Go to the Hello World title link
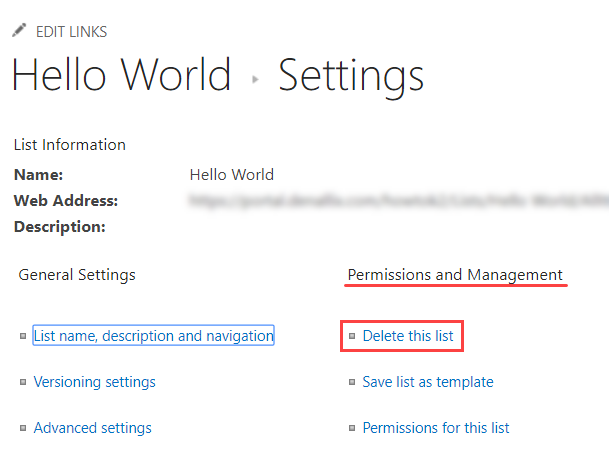Image resolution: width=609 pixels, height=450 pixels. [x=121, y=76]
